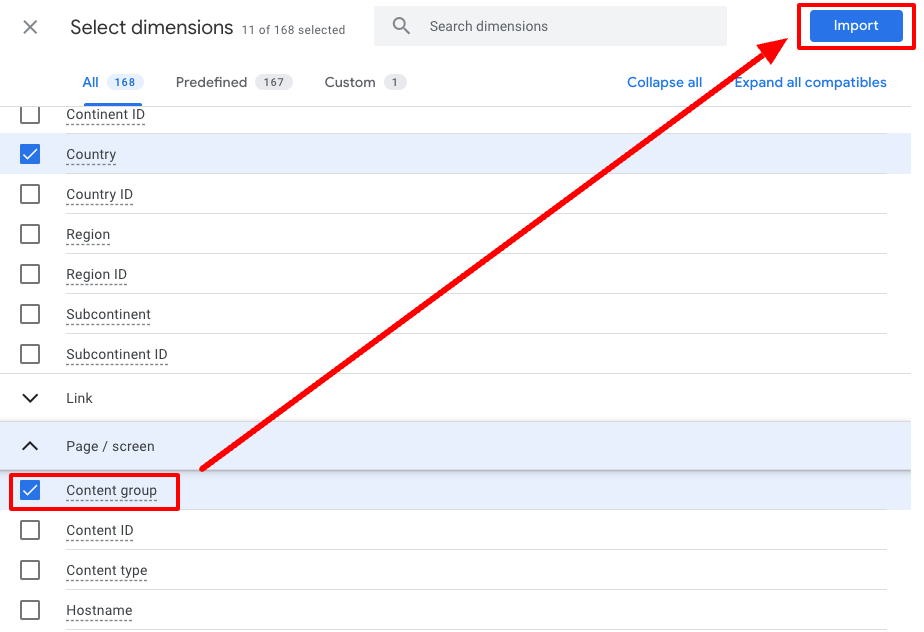The image size is (924, 632).
Task: Collapse the Page / screen section
Action: pos(30,446)
